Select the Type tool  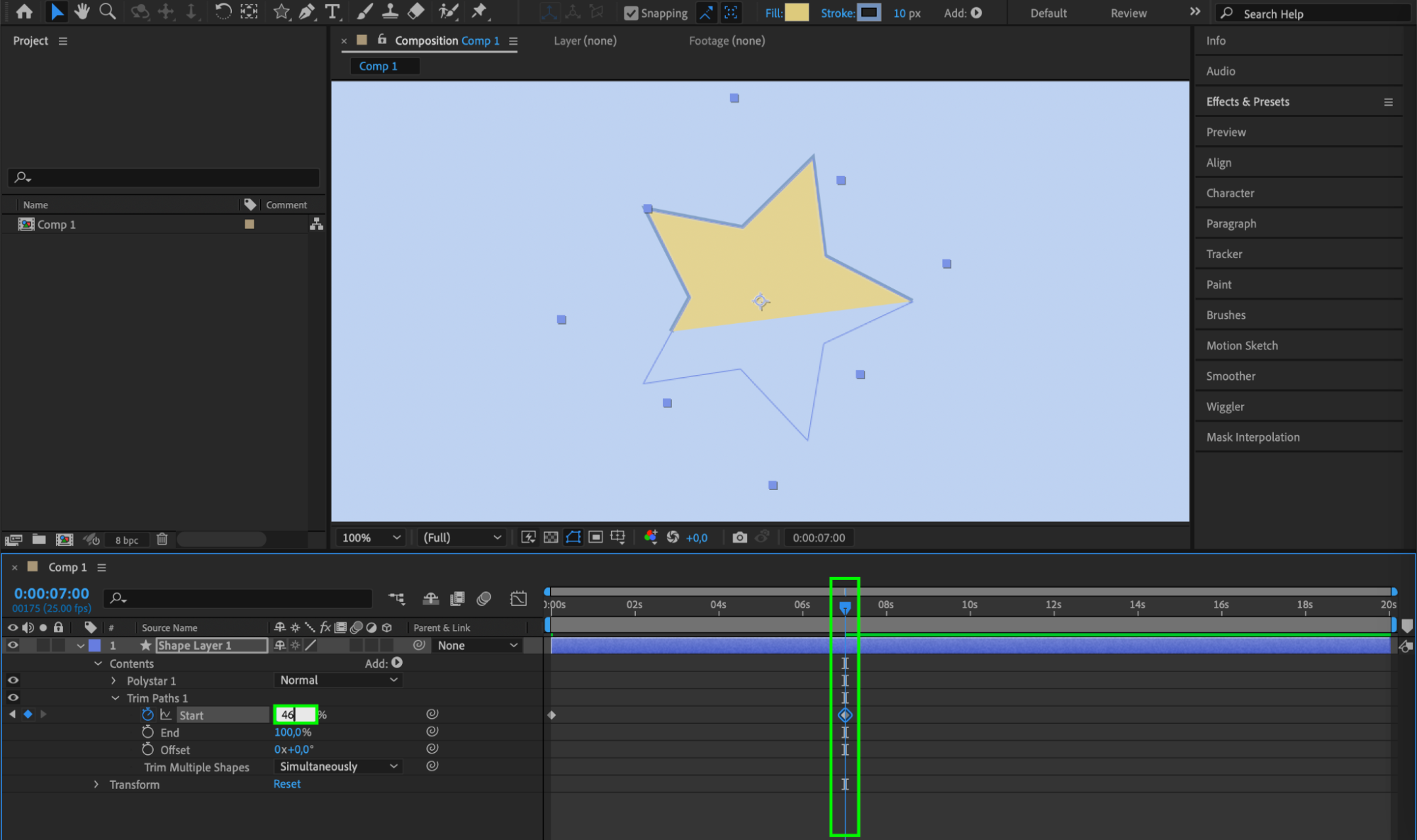coord(332,11)
